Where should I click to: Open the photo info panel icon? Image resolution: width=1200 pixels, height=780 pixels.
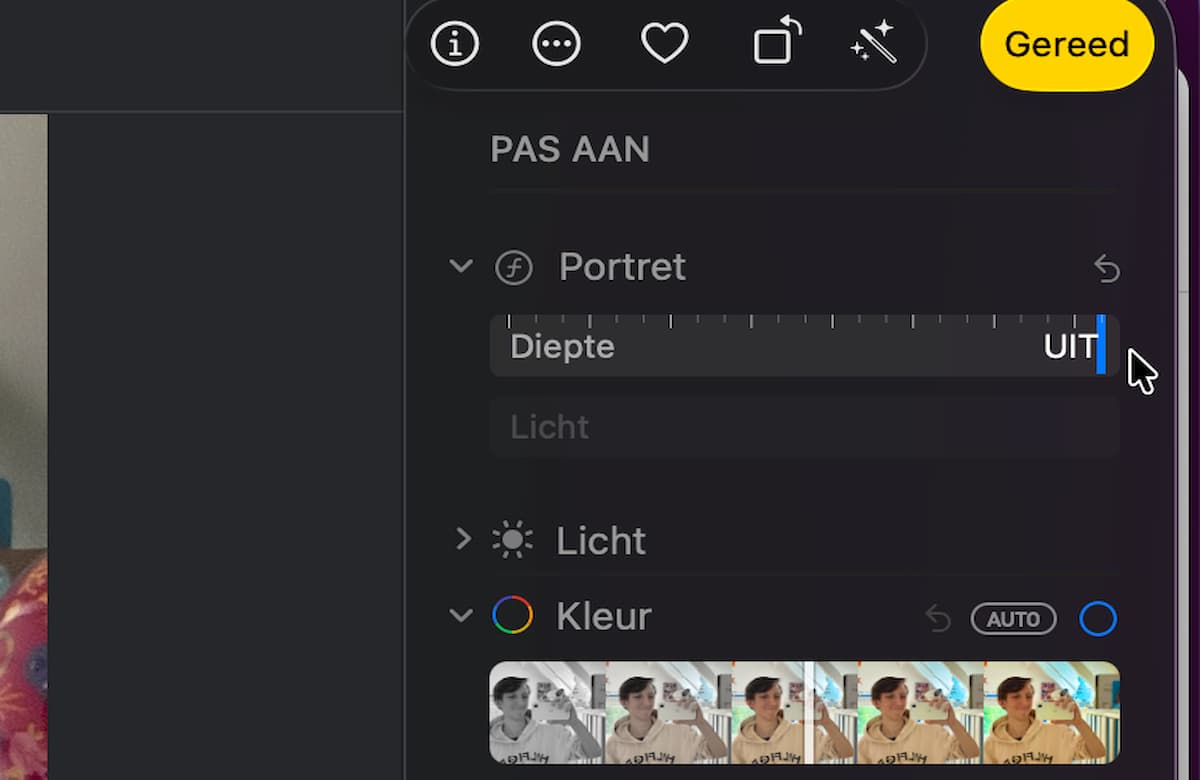[x=455, y=44]
